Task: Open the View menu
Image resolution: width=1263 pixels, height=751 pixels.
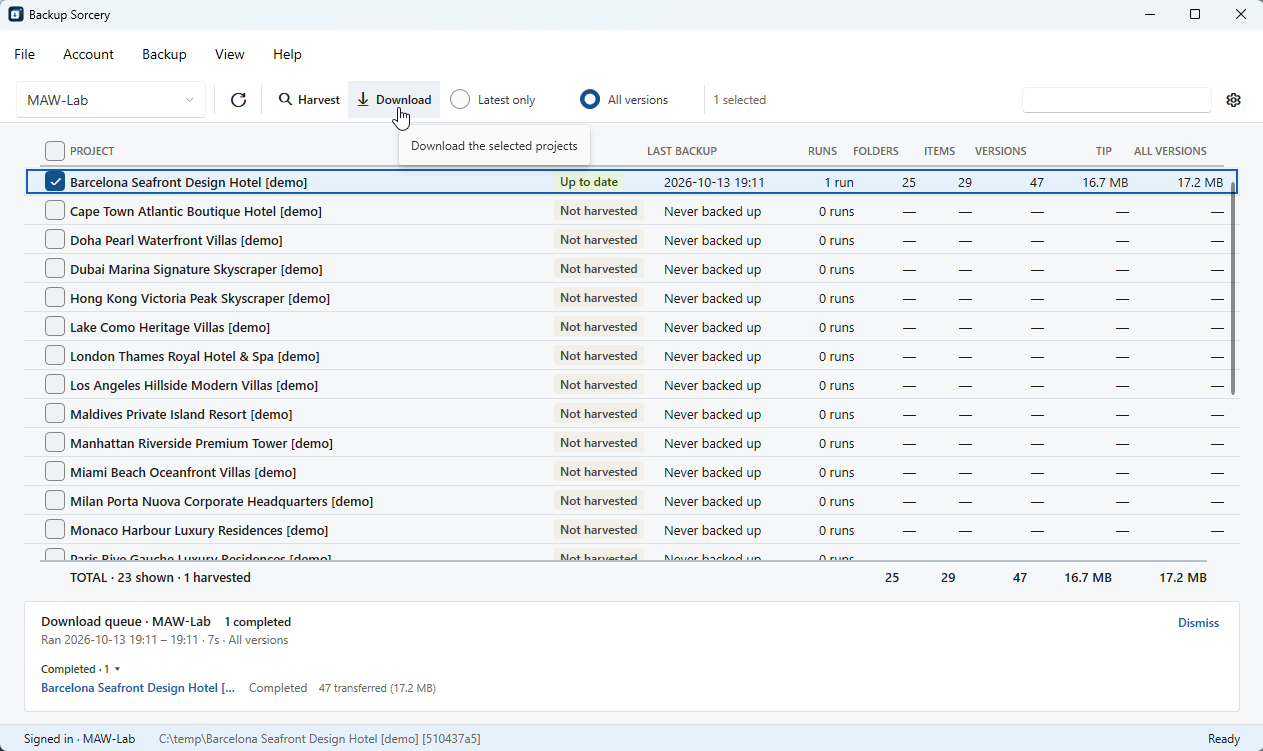Action: (x=229, y=54)
